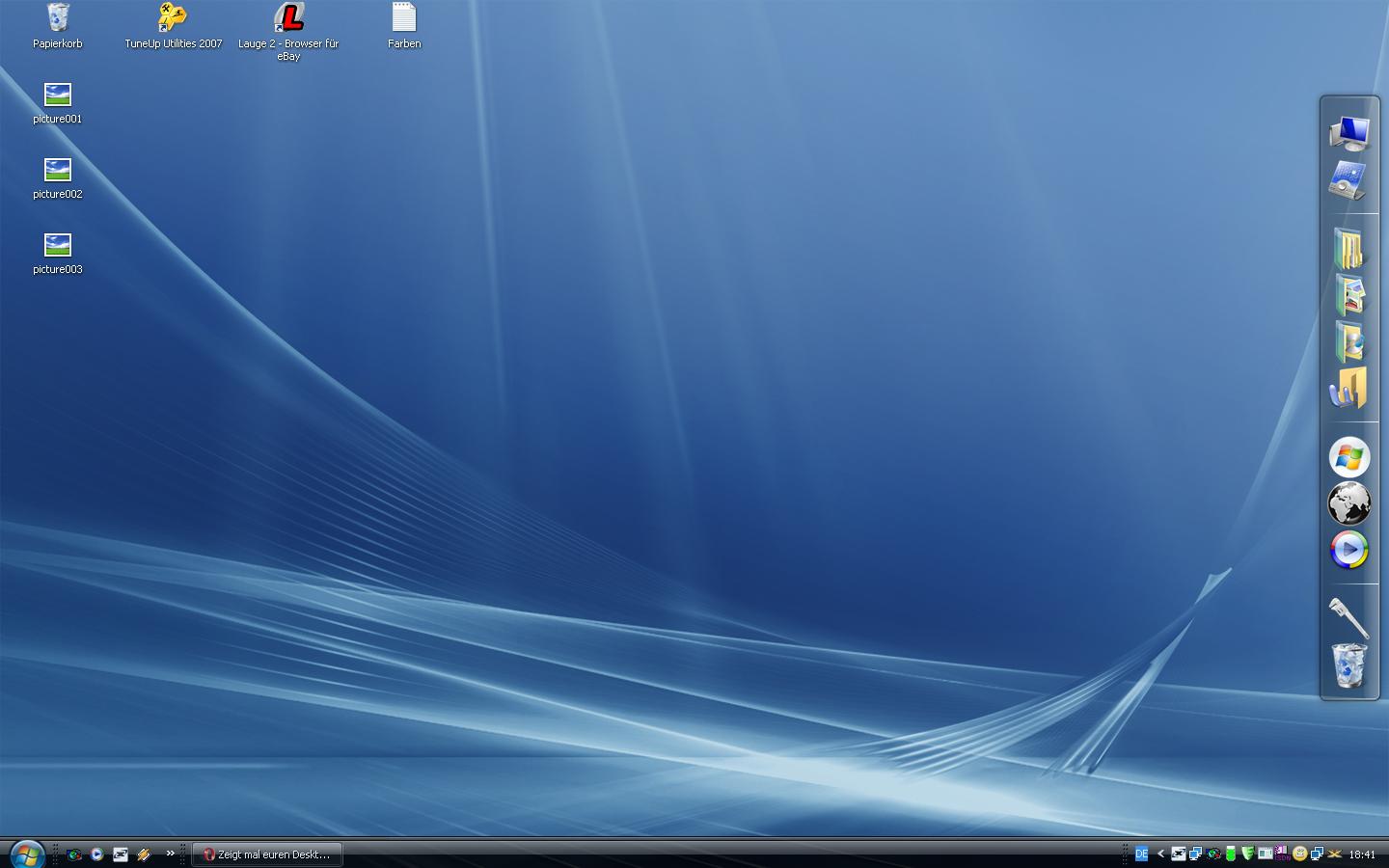The image size is (1389, 868).
Task: Click the white Z-logo quick launch icon
Action: tap(121, 854)
